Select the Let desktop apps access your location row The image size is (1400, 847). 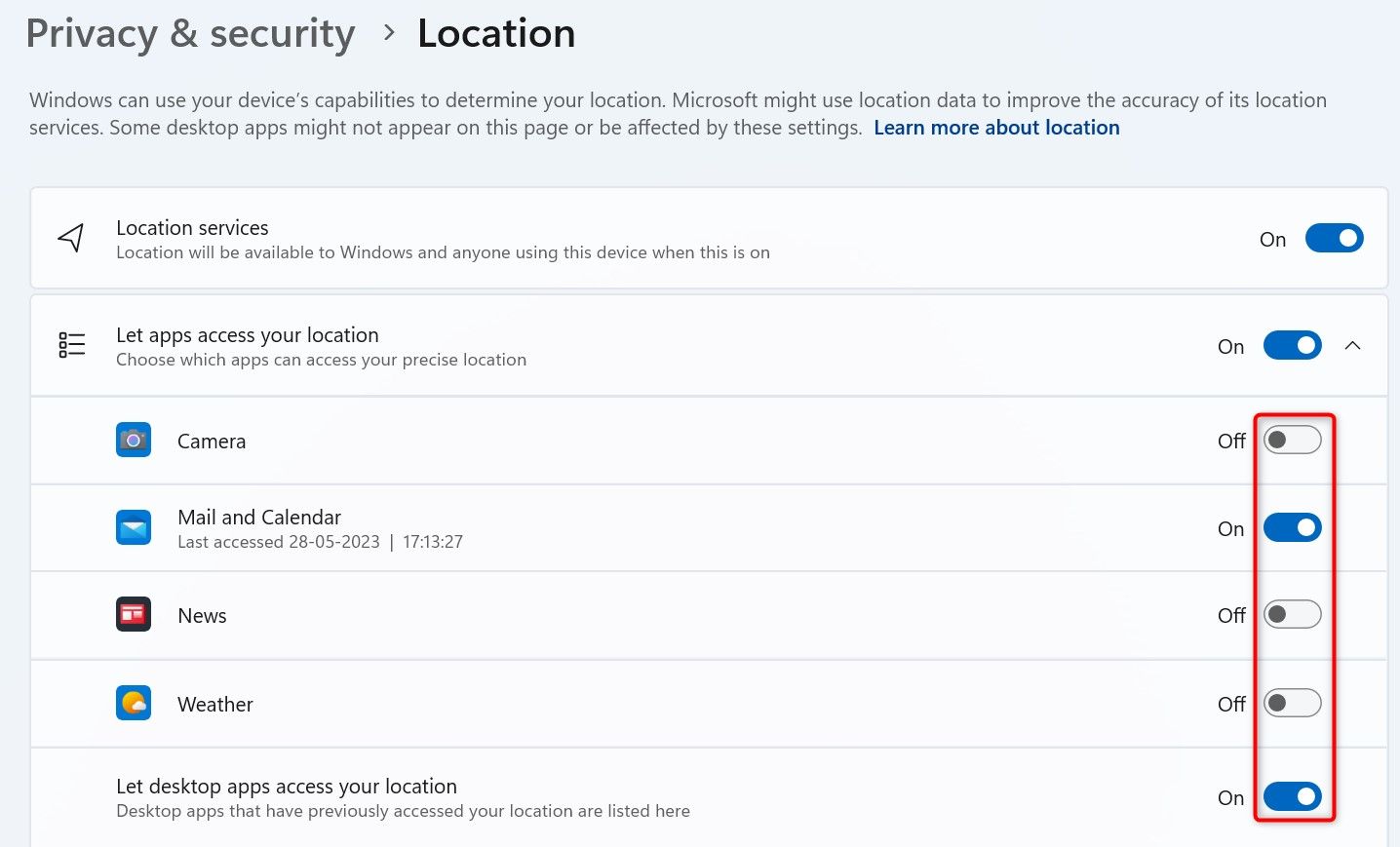287,787
